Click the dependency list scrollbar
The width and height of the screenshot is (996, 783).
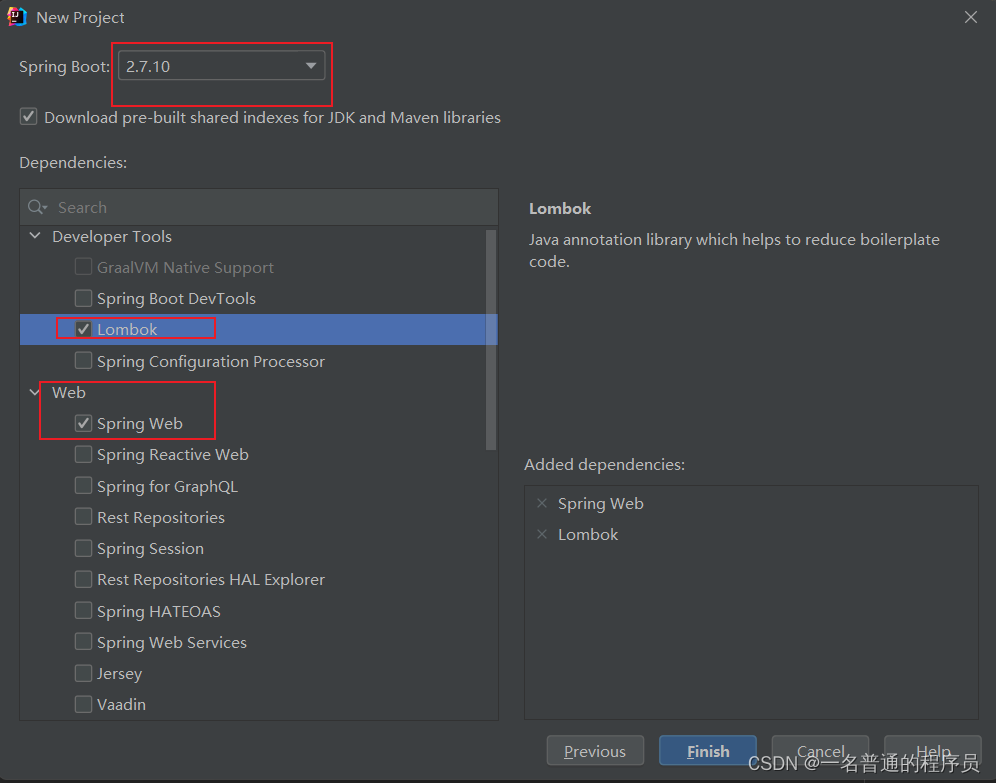pyautogui.click(x=491, y=340)
